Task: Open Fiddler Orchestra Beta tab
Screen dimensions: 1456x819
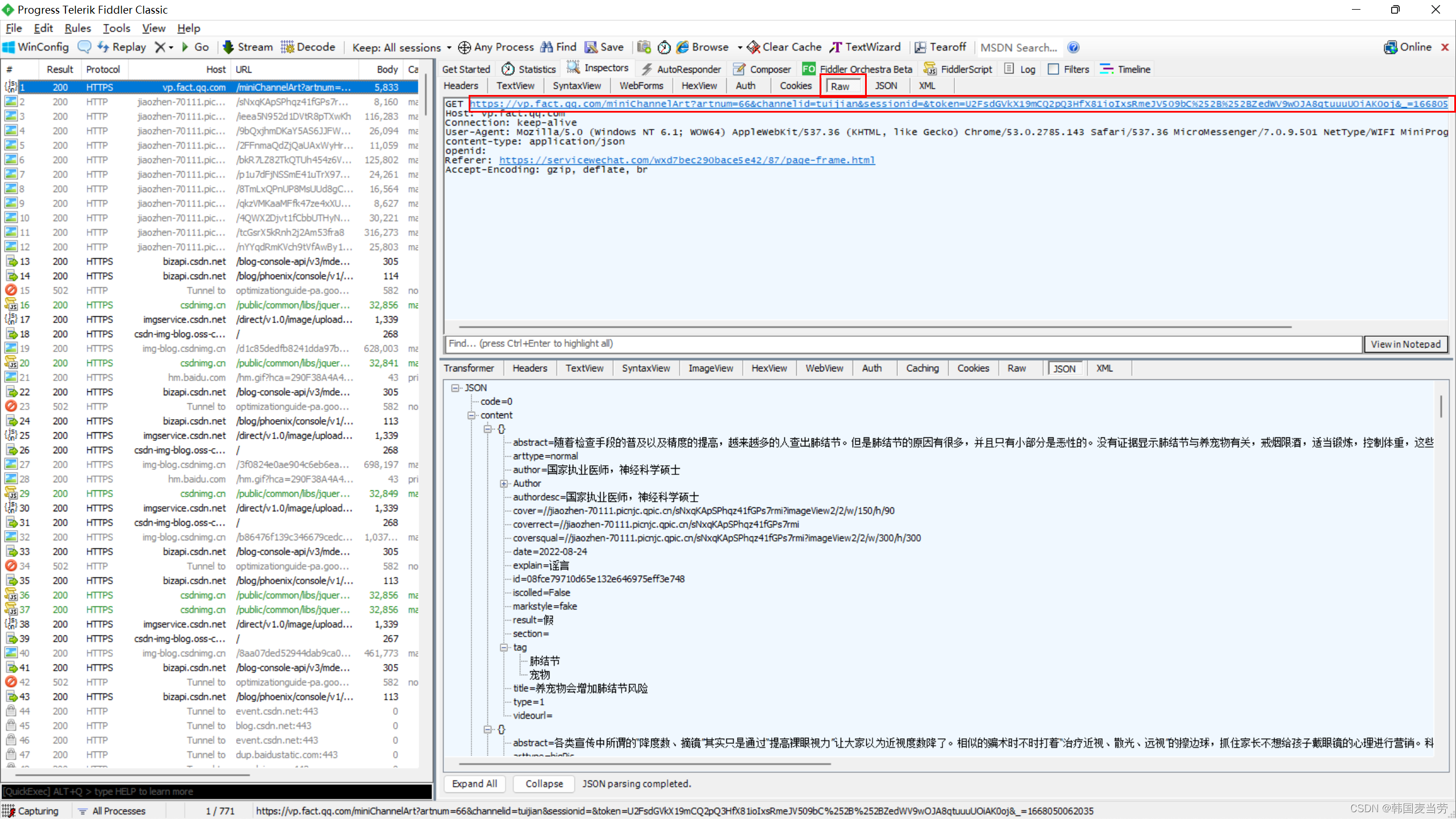Action: coord(857,69)
